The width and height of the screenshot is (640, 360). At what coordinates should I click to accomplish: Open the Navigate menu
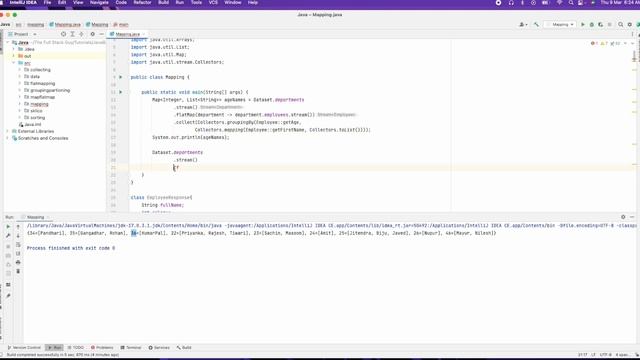click(x=99, y=3)
